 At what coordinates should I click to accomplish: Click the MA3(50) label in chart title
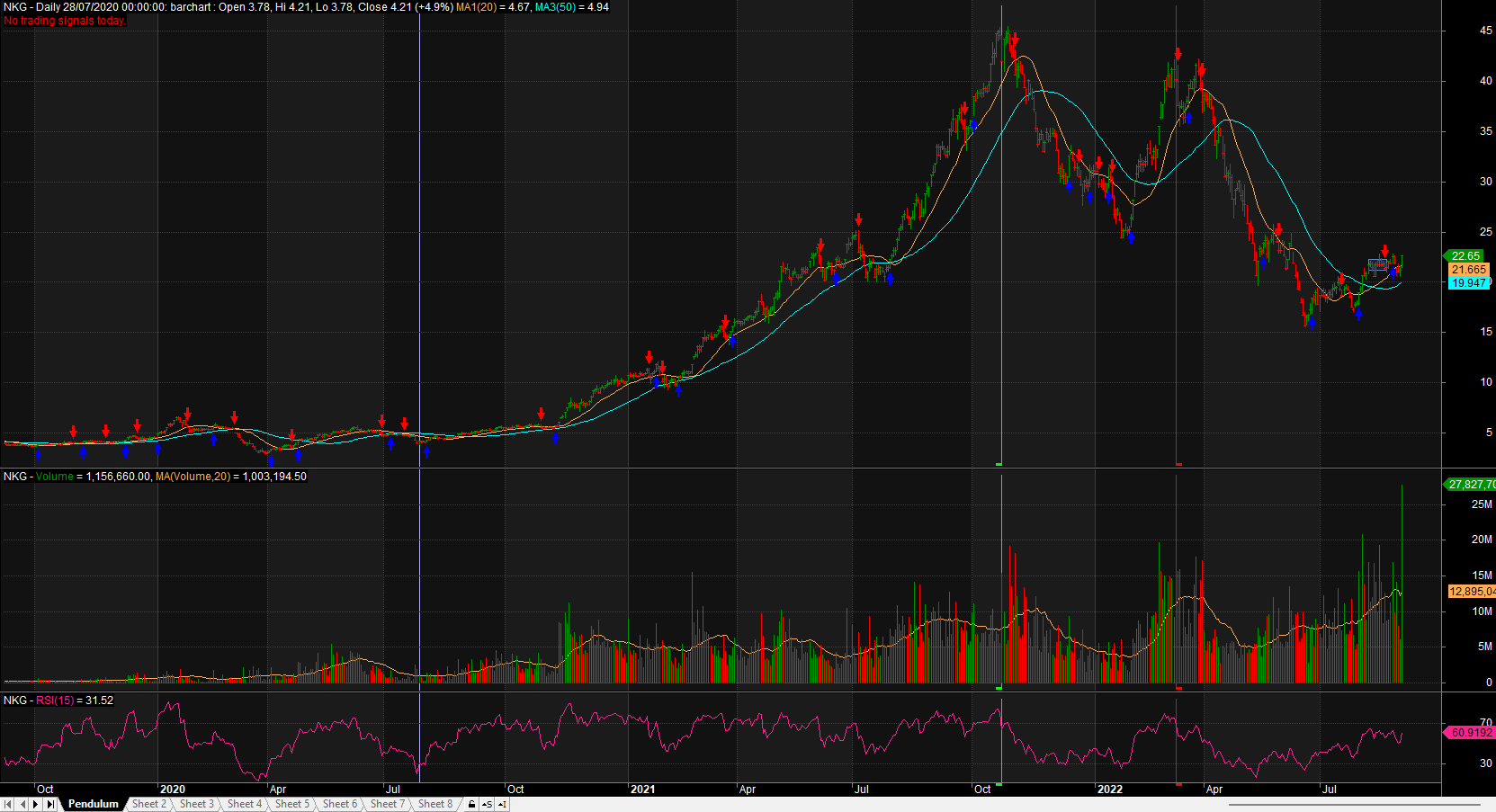pos(557,7)
